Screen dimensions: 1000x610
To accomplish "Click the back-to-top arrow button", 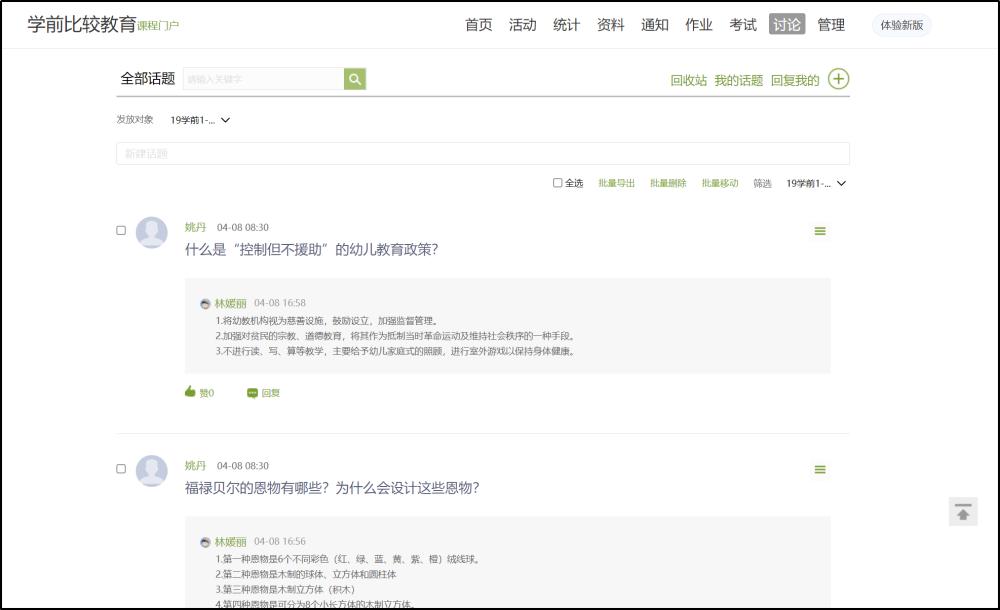I will (963, 512).
